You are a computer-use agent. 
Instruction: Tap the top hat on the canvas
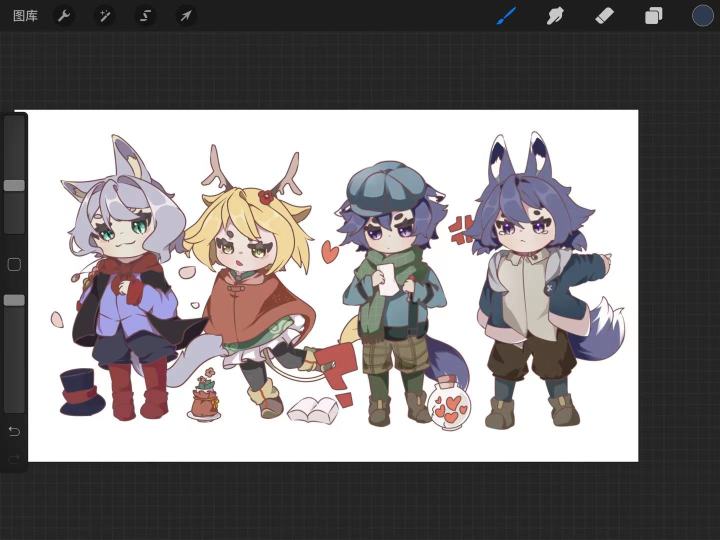click(81, 391)
